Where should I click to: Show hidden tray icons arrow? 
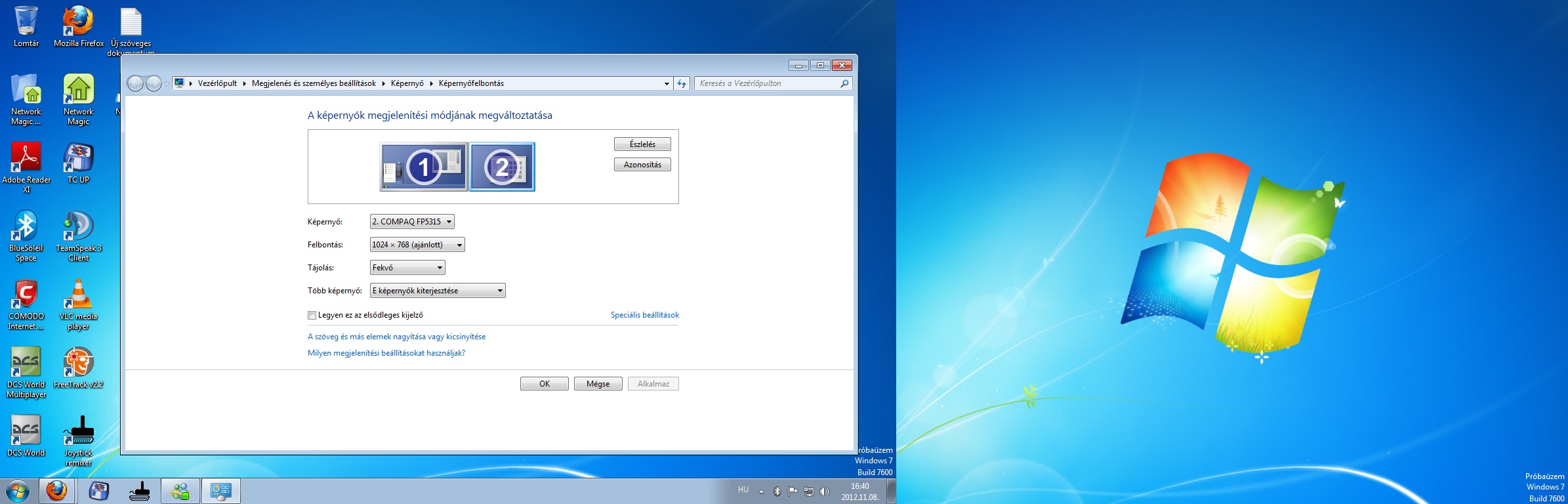[761, 491]
